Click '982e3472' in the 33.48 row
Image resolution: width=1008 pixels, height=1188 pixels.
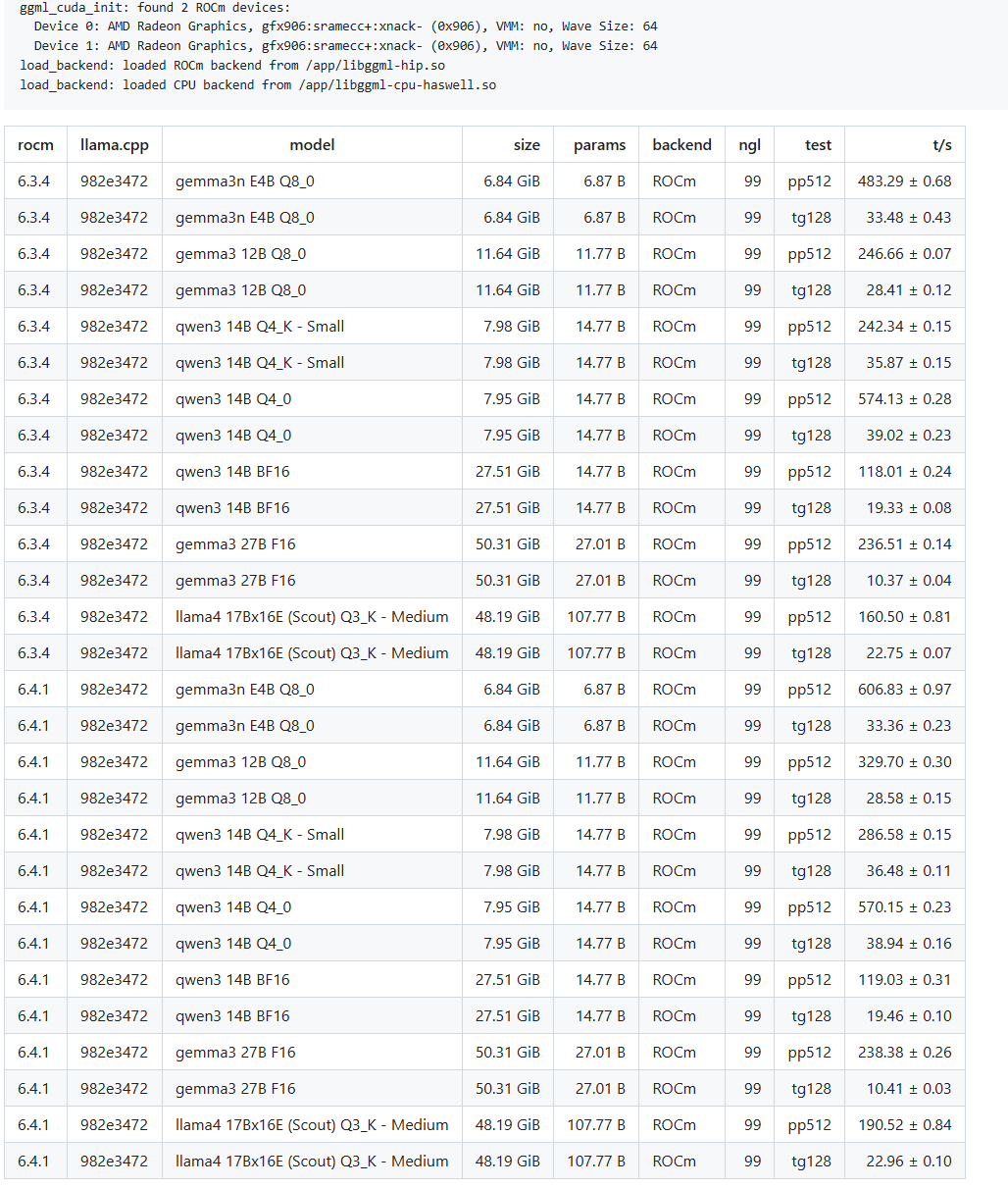pos(114,218)
